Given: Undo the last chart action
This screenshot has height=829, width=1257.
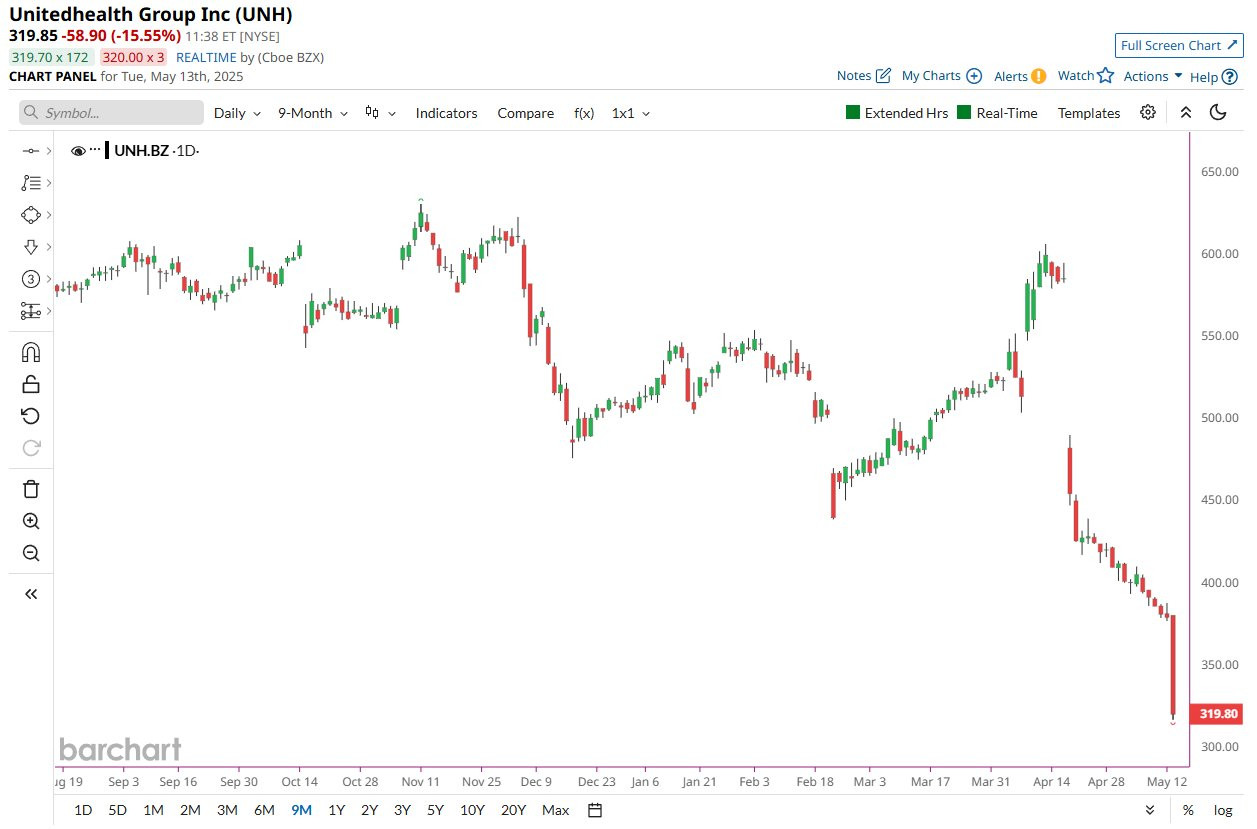Looking at the screenshot, I should pyautogui.click(x=30, y=416).
